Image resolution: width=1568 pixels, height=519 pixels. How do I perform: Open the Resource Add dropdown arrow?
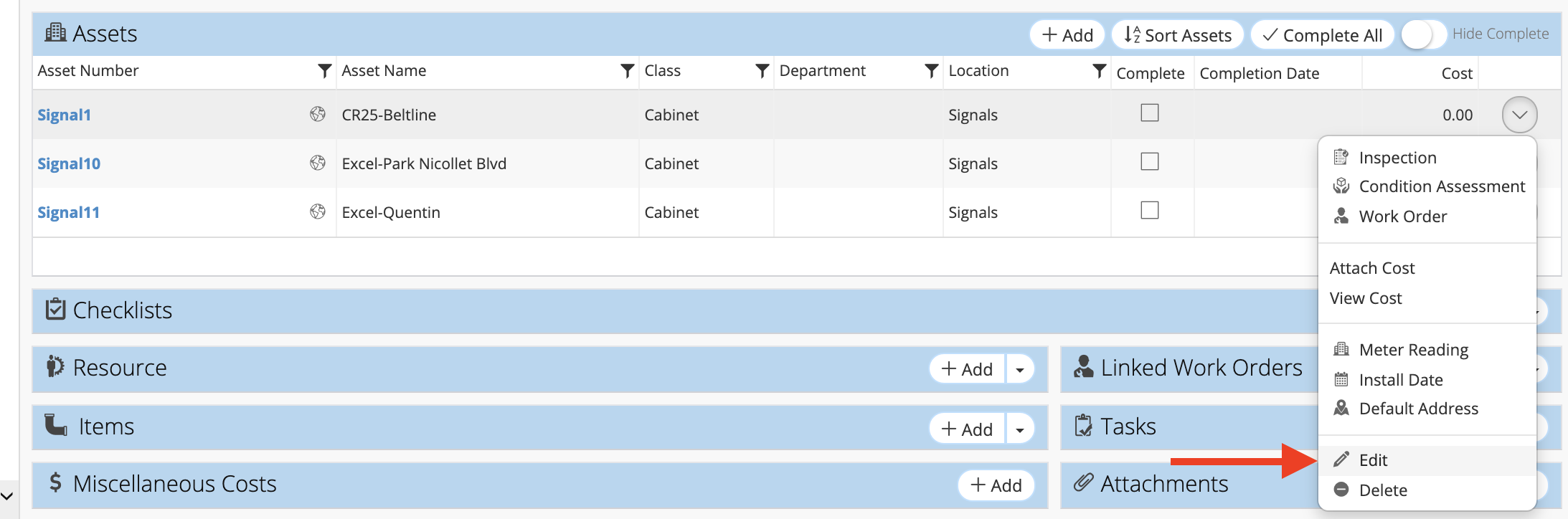tap(1020, 370)
